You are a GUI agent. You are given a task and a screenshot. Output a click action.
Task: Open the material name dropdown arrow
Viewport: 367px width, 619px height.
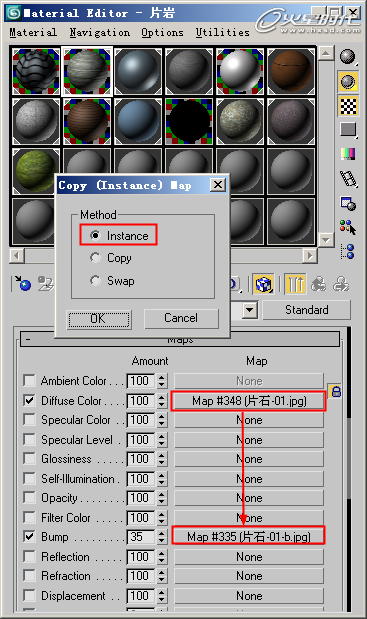[x=249, y=310]
